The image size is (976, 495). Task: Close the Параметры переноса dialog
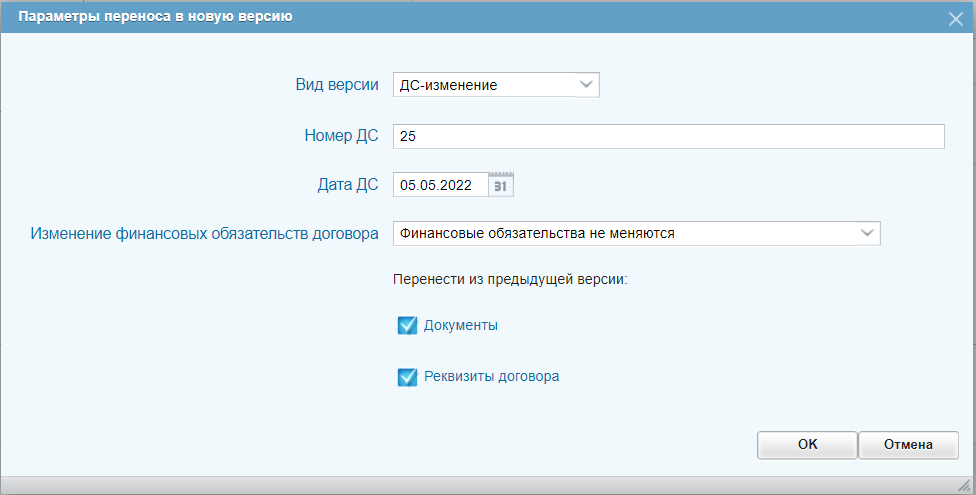[x=955, y=19]
